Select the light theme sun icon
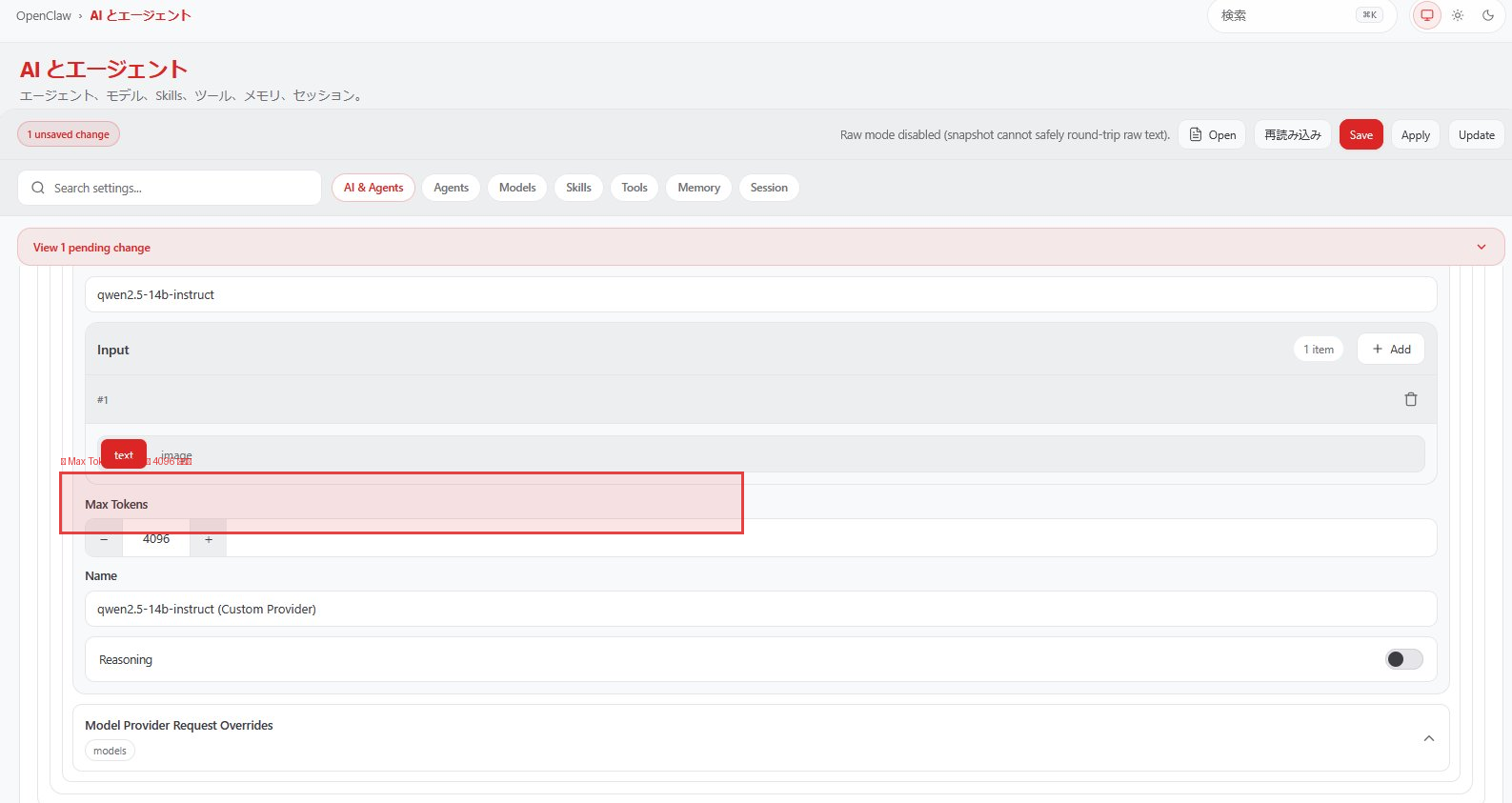Screen dimensions: 1512x803 coord(1457,15)
